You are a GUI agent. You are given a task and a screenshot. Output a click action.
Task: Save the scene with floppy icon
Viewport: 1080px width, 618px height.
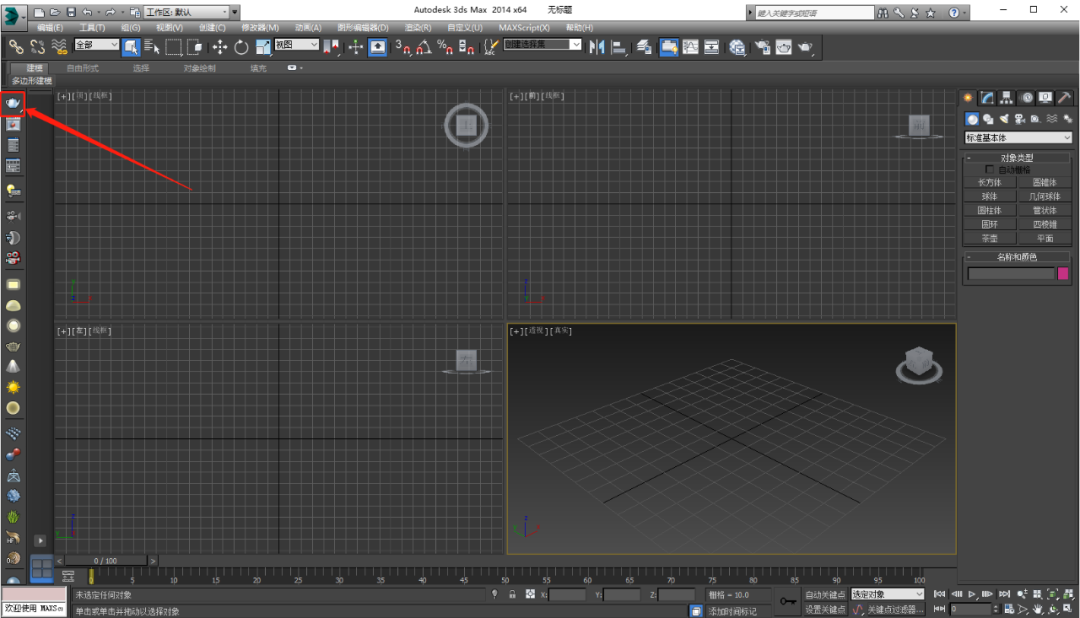[70, 12]
